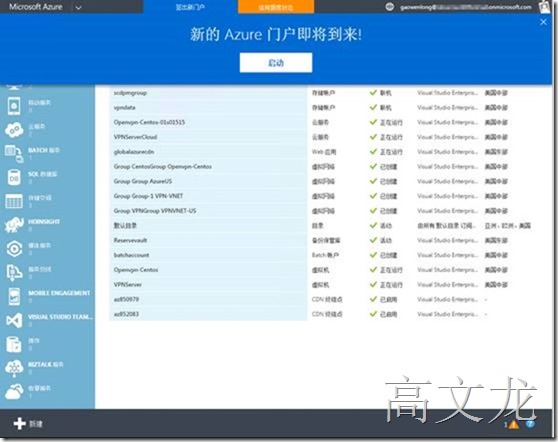Open the mobile services phone icon in sidebar
This screenshot has width=558, height=442.
14,106
